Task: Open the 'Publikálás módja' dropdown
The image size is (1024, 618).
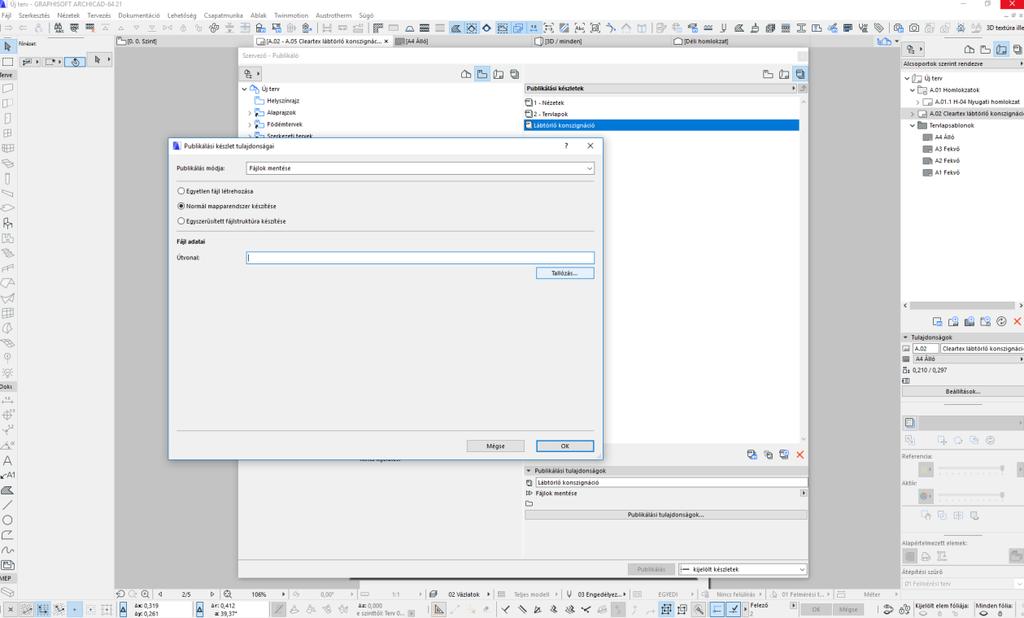Action: coord(420,168)
